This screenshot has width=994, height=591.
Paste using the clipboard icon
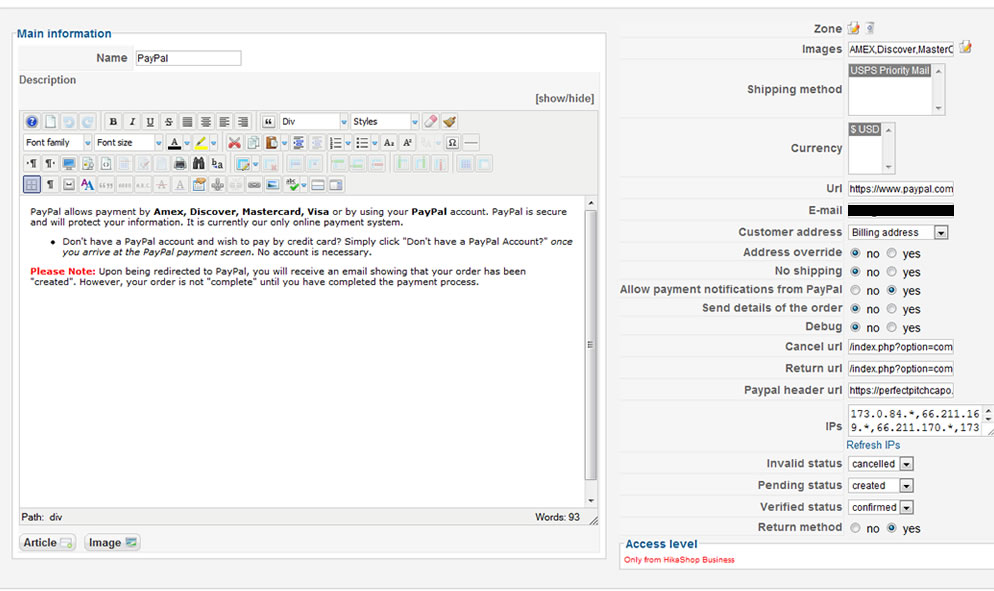(271, 143)
